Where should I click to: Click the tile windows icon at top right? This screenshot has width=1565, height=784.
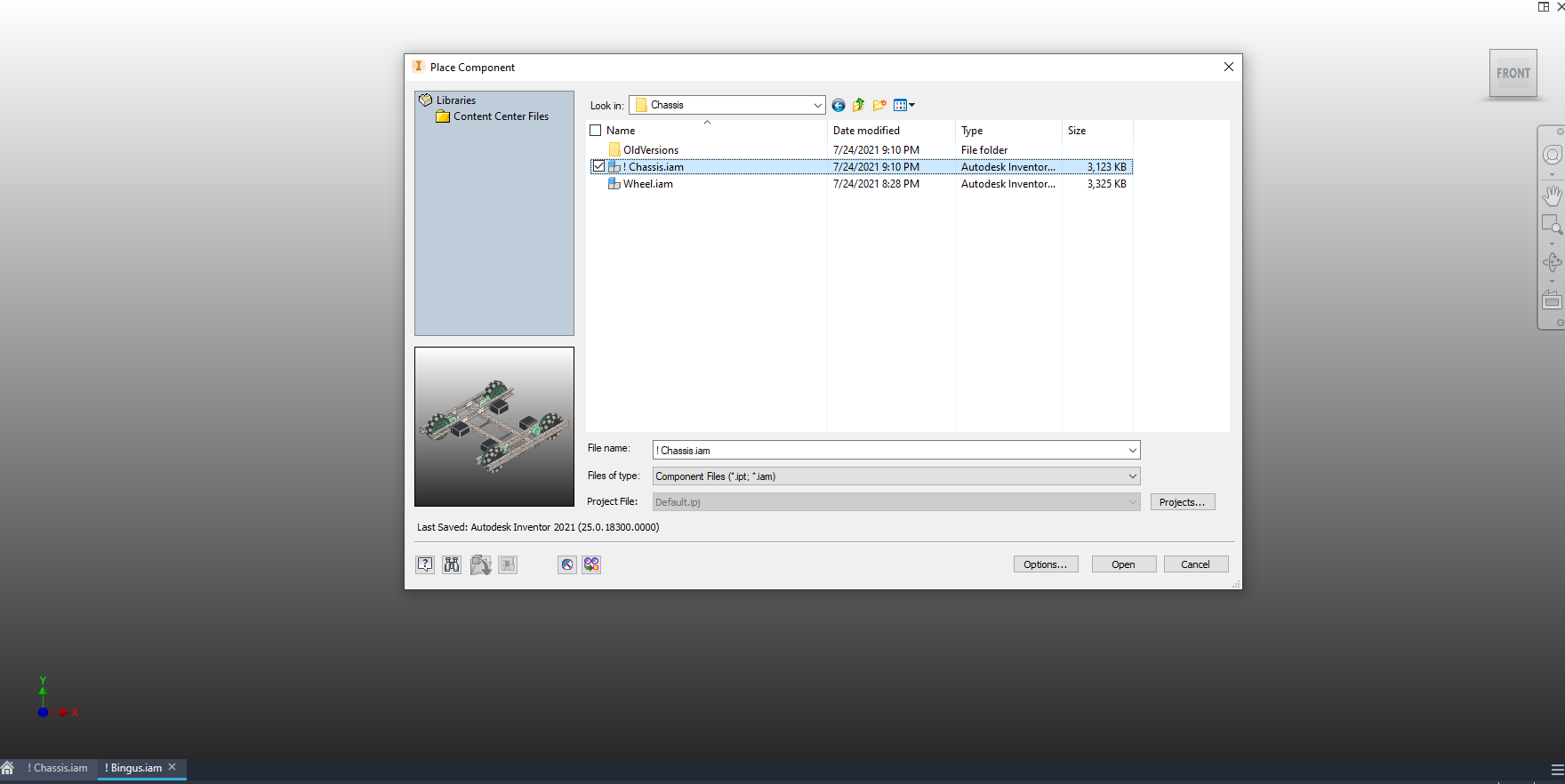click(x=1544, y=6)
